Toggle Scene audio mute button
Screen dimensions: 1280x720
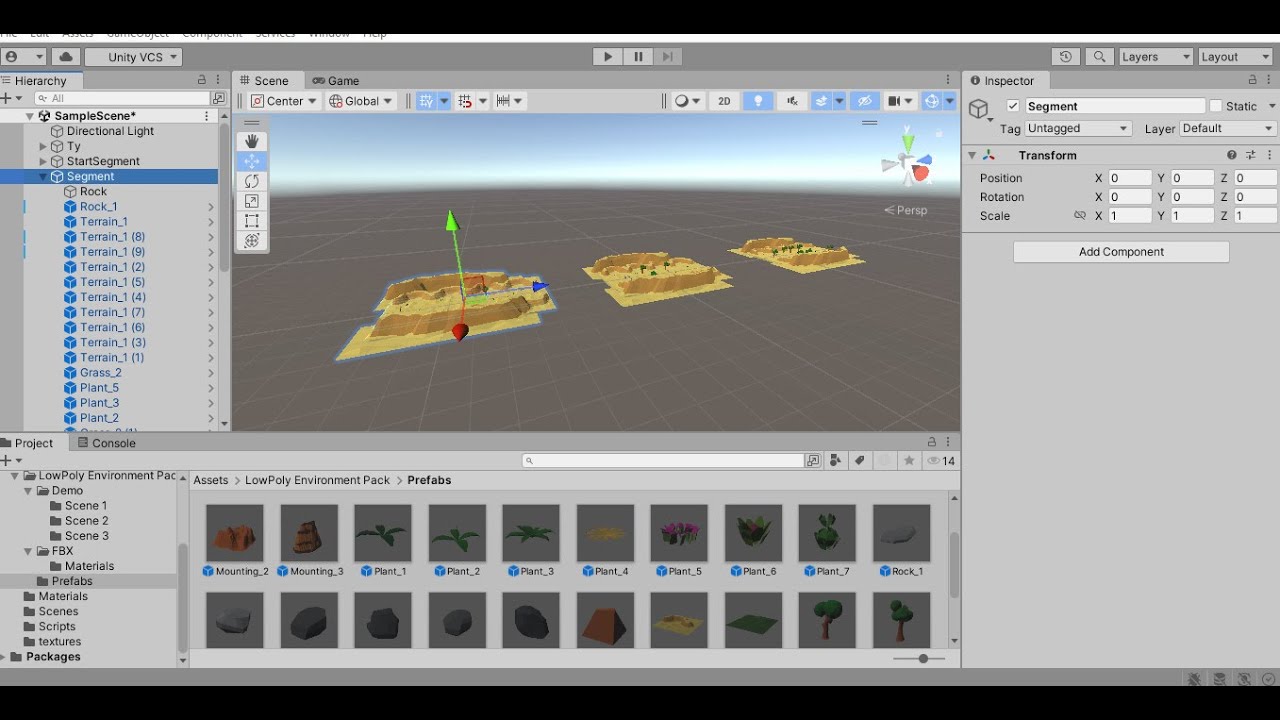click(792, 101)
